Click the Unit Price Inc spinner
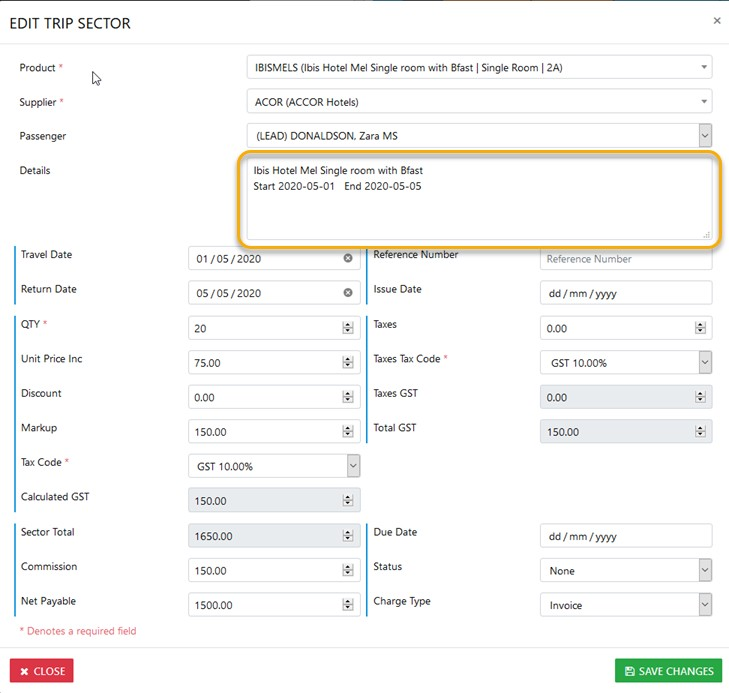Screen dimensions: 729x693 click(348, 363)
